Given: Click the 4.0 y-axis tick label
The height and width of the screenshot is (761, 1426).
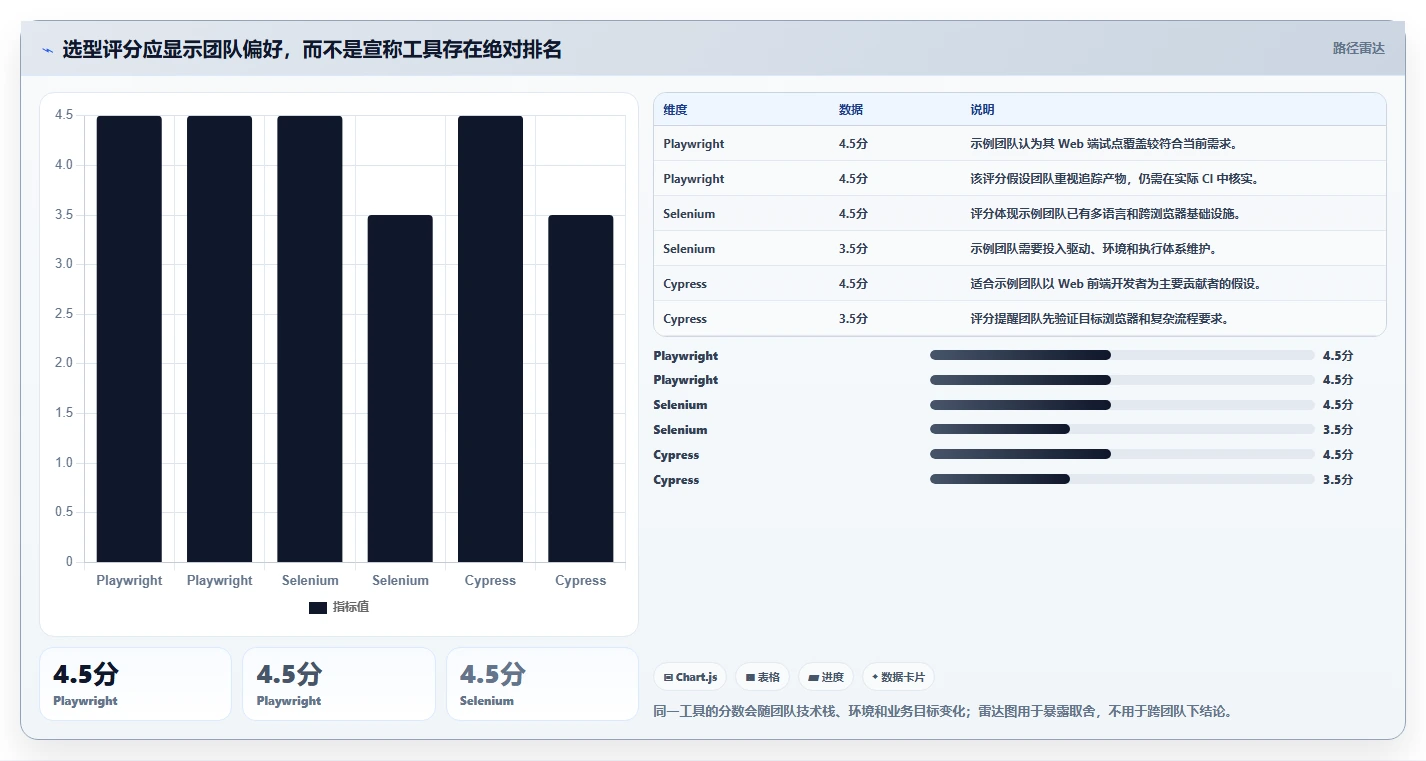Looking at the screenshot, I should (64, 165).
